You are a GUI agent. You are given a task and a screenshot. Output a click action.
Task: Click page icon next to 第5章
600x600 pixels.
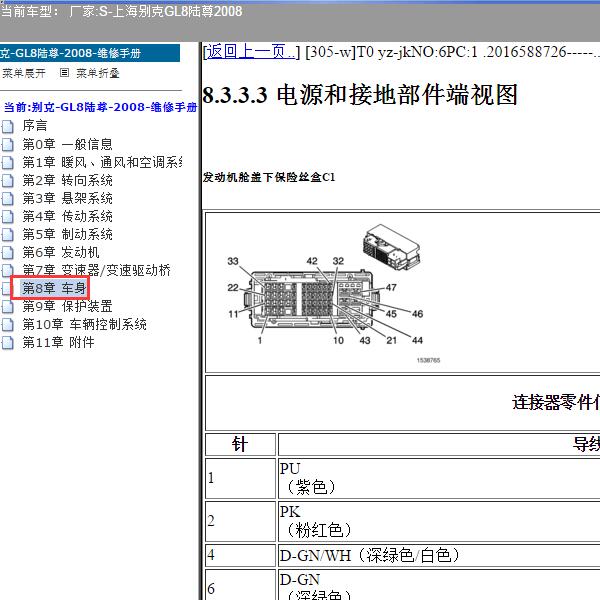8,234
